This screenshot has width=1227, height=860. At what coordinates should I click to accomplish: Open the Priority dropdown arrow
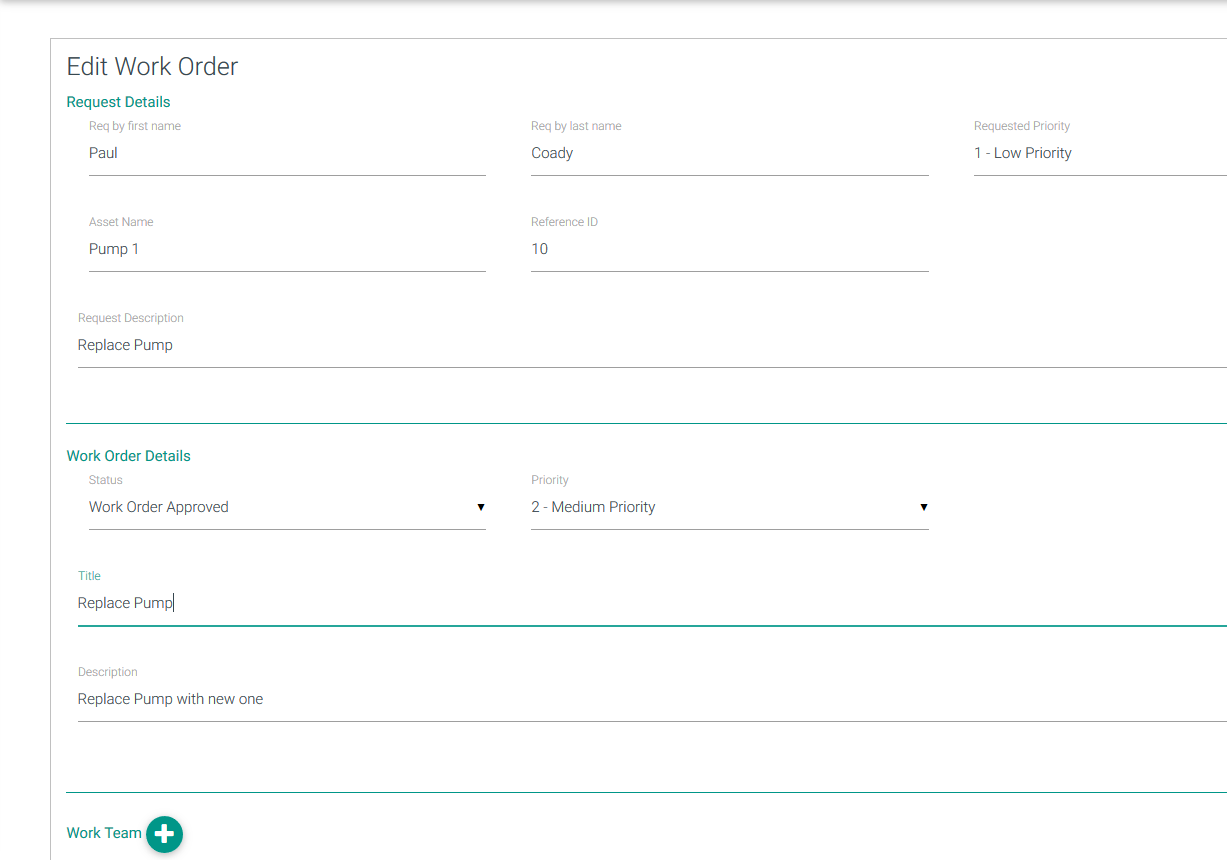coord(924,508)
